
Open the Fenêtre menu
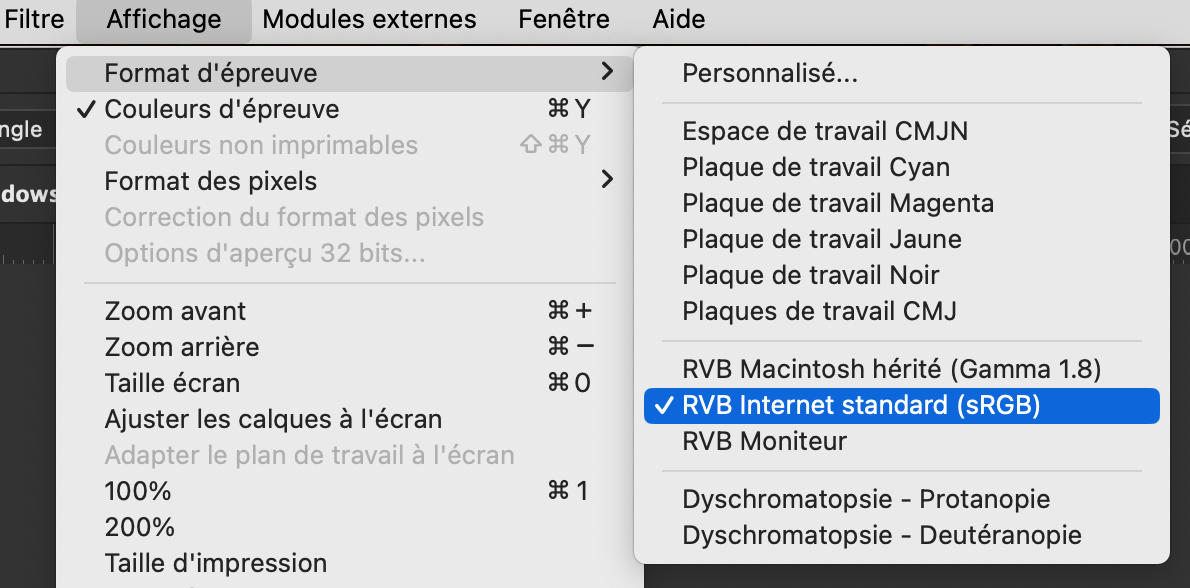click(x=563, y=18)
